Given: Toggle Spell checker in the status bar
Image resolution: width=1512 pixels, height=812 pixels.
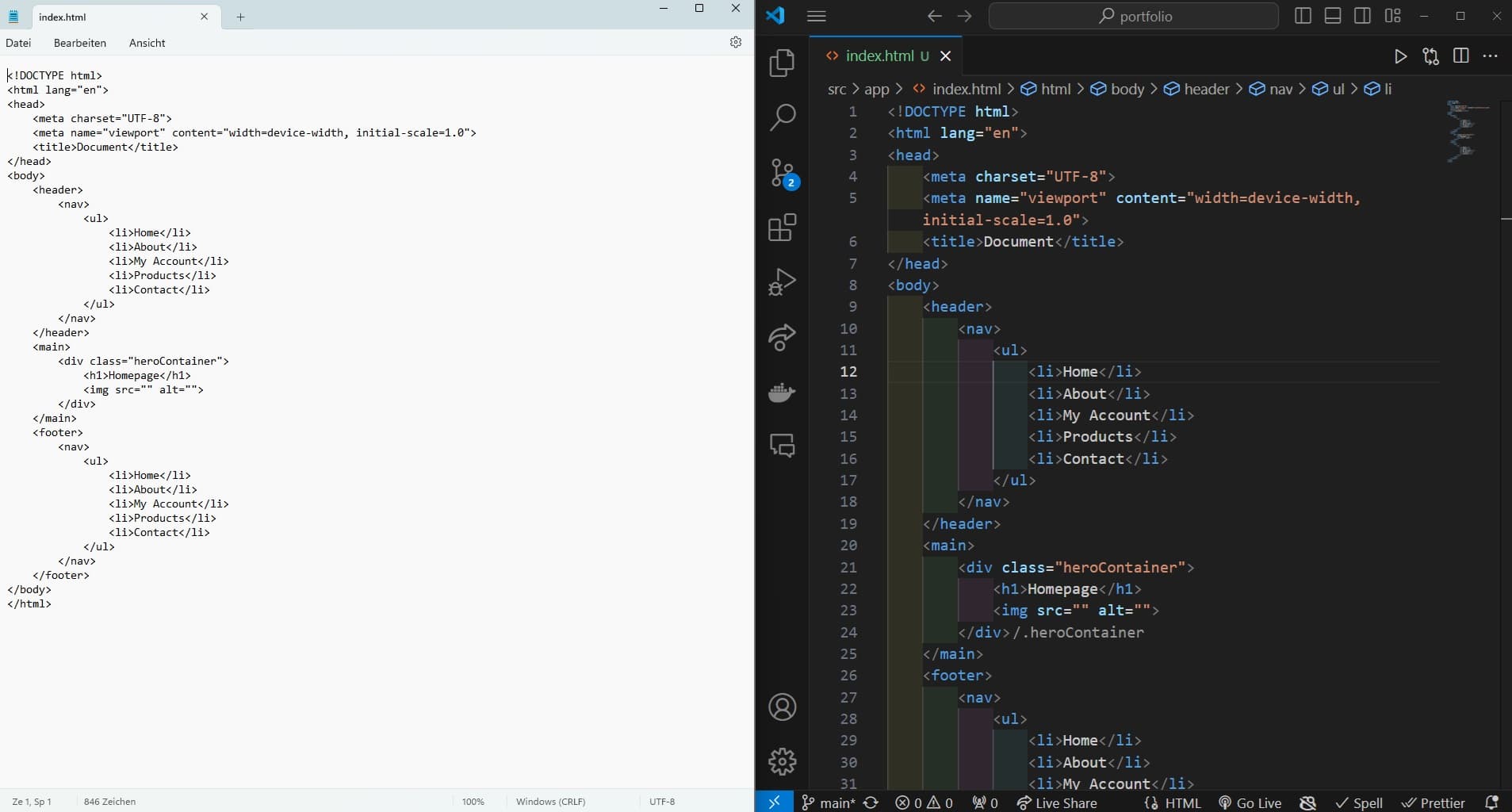Looking at the screenshot, I should click(1359, 802).
